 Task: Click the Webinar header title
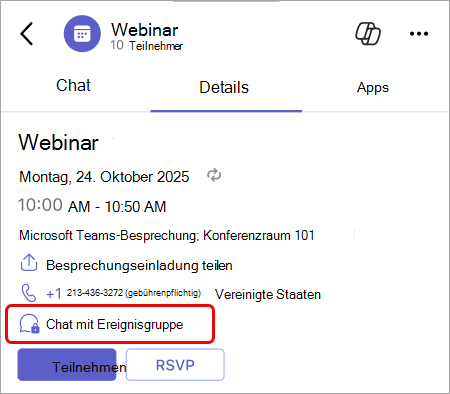point(145,30)
